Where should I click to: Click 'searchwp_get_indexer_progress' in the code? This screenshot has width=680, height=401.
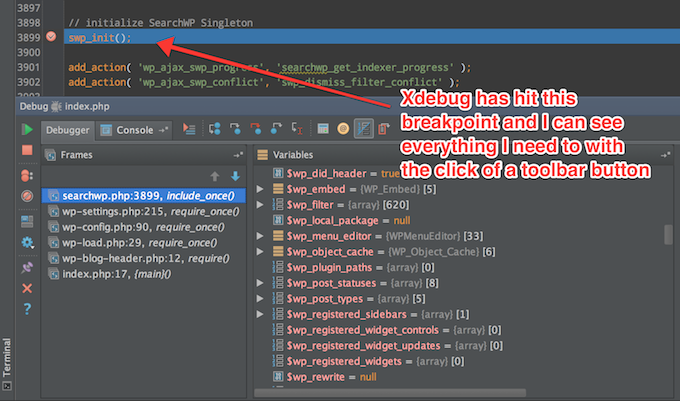365,67
